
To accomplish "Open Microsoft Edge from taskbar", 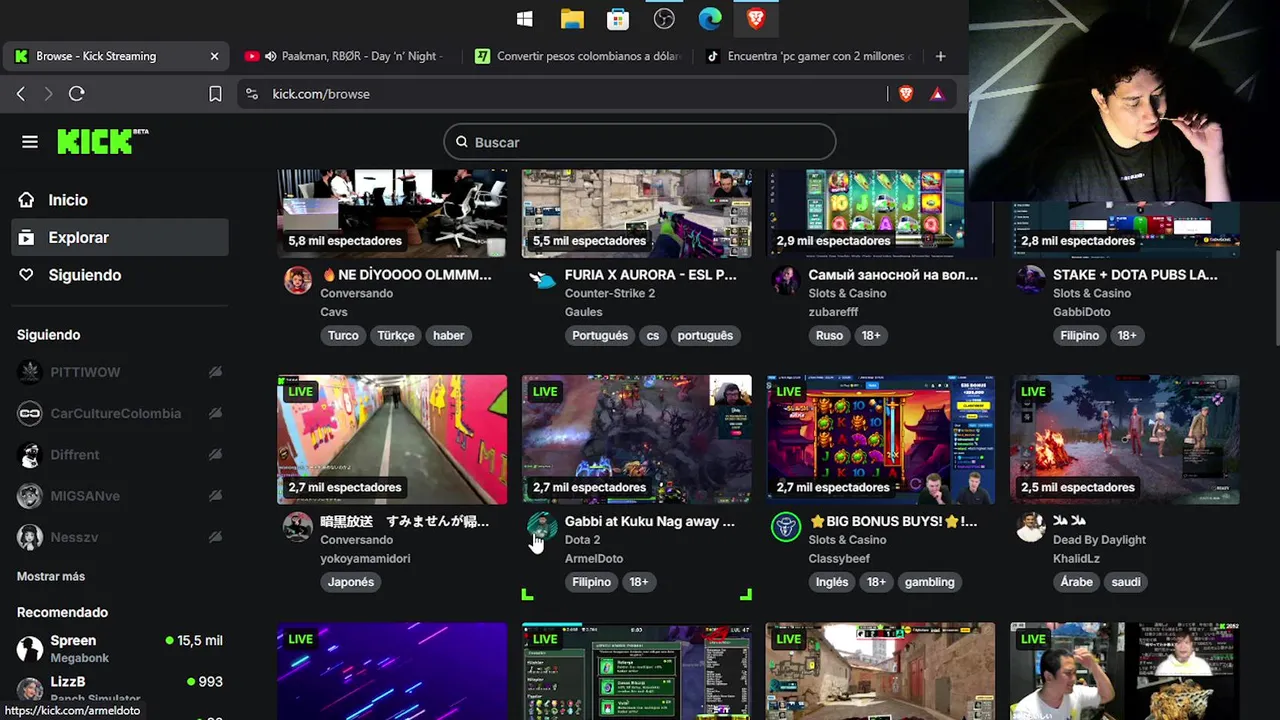I will (x=710, y=19).
